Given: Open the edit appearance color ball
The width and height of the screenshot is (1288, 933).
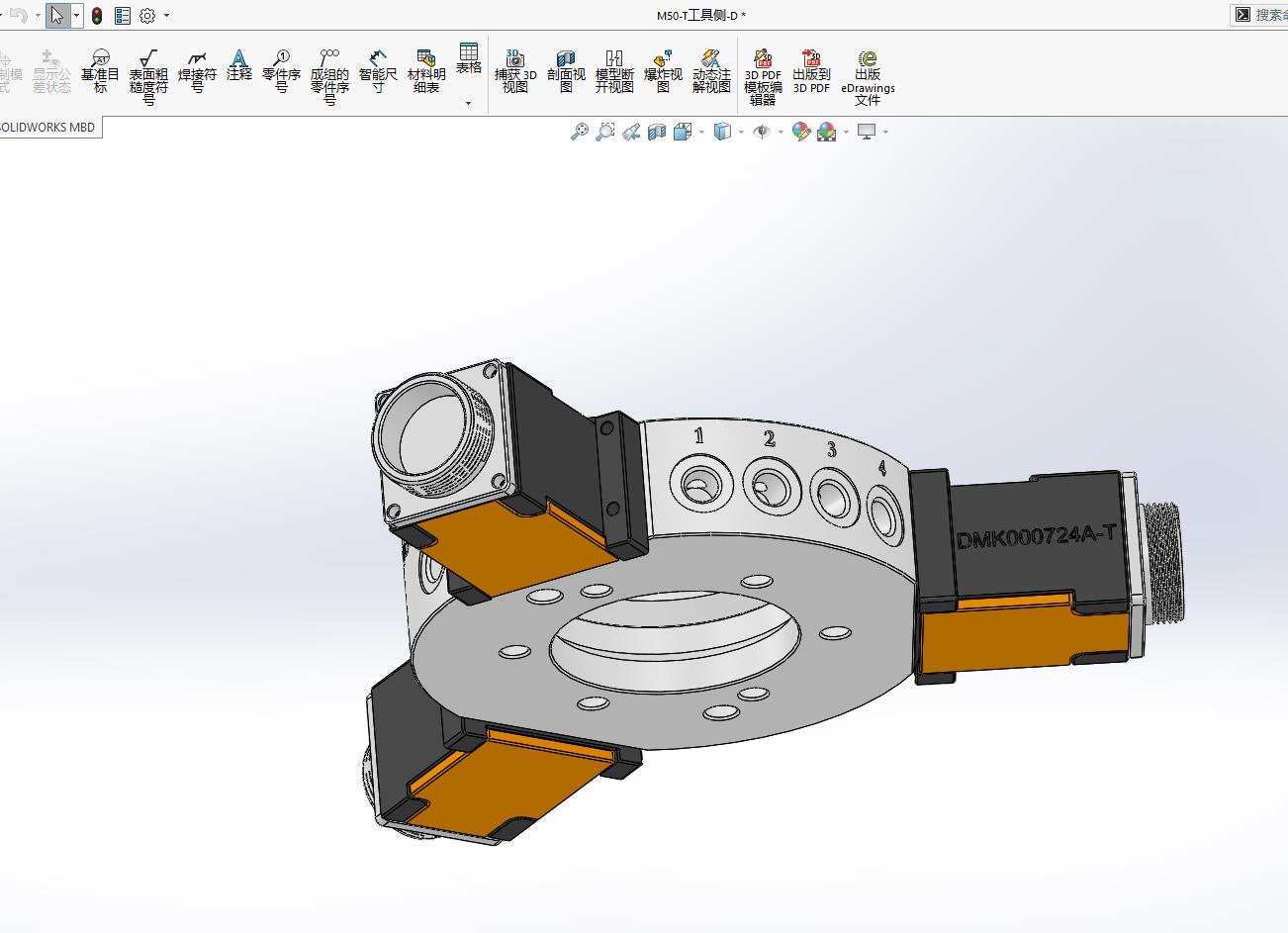Looking at the screenshot, I should coord(801,132).
